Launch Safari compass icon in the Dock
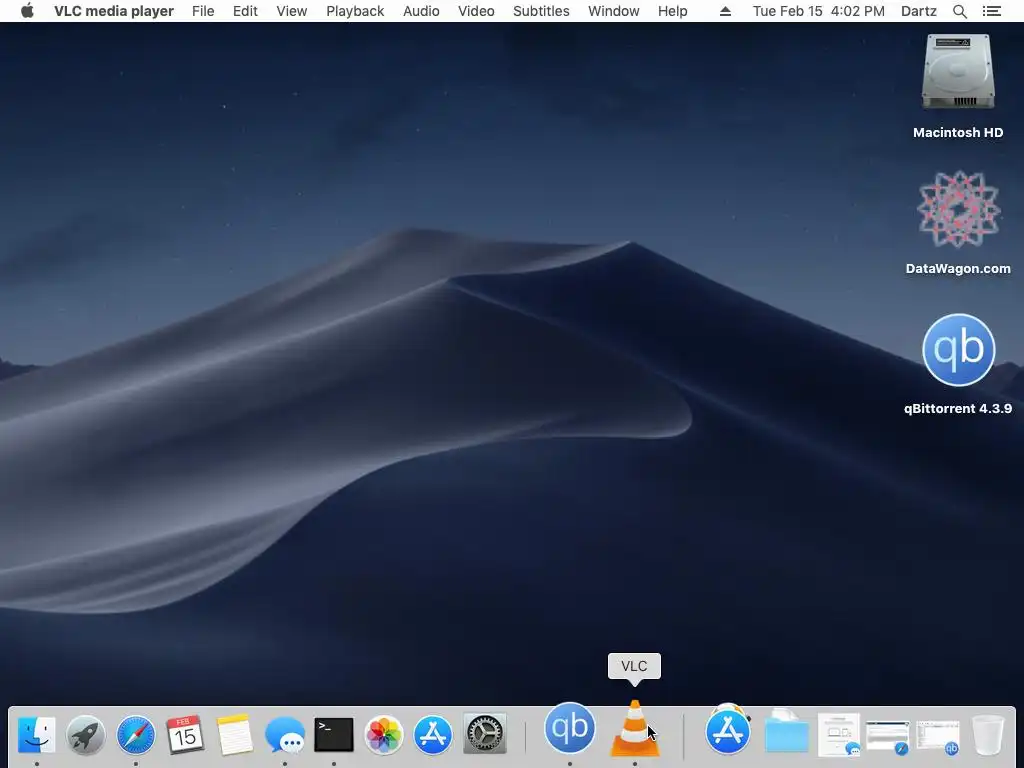1024x768 pixels. point(136,735)
